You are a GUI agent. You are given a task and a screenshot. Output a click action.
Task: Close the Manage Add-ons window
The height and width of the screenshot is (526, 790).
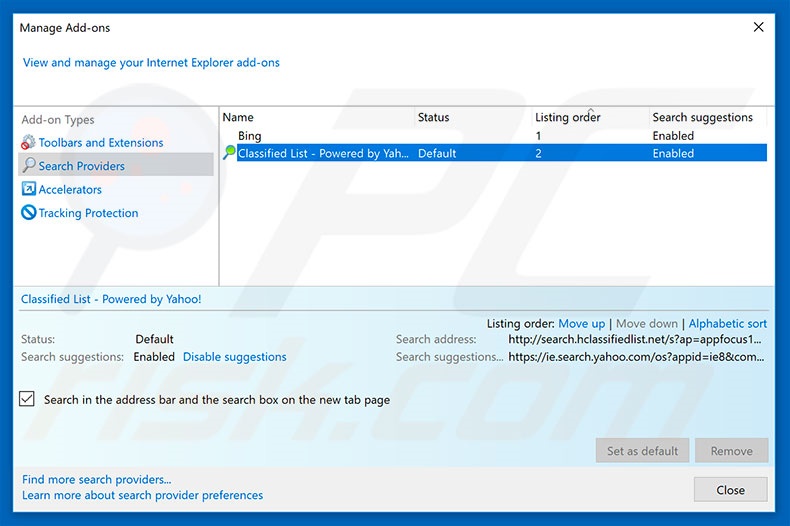(758, 28)
